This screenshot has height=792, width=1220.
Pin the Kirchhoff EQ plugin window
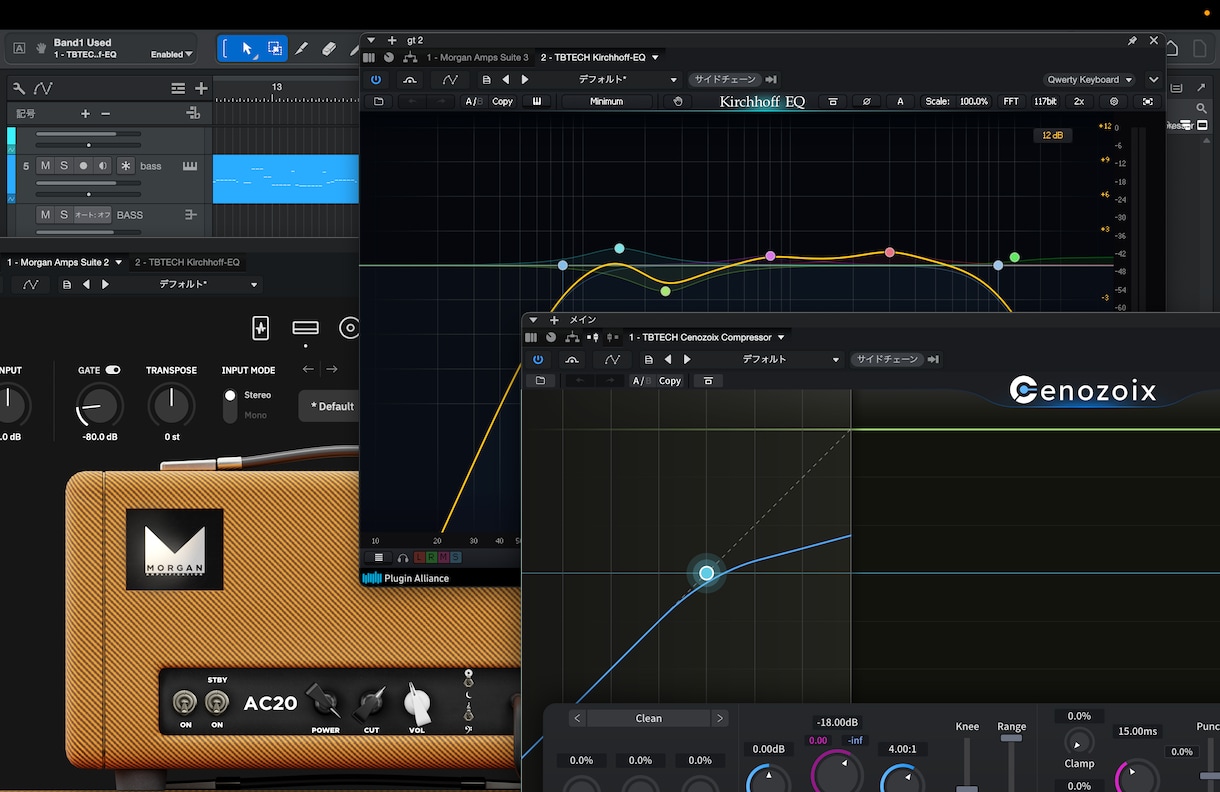click(1132, 41)
